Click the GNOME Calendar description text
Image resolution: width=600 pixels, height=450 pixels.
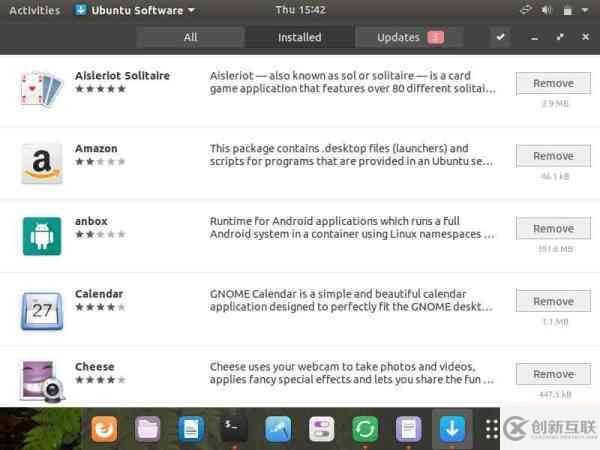[x=351, y=300]
